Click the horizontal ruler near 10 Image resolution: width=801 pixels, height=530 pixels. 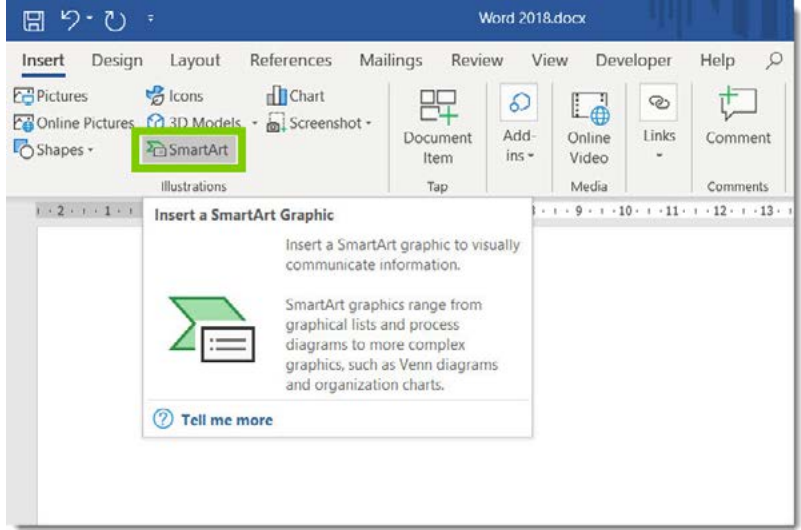(625, 210)
